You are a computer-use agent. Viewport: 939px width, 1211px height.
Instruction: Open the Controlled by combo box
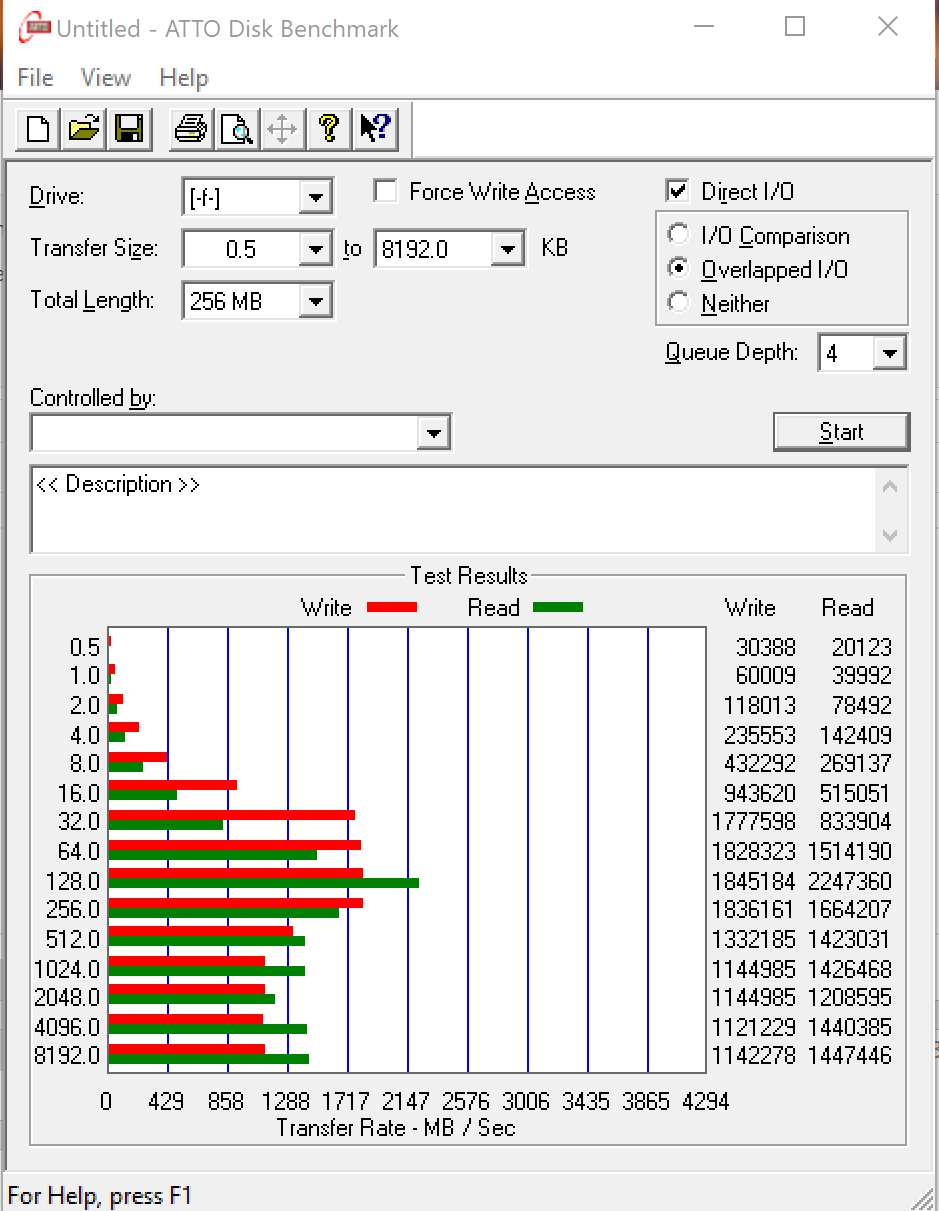(x=433, y=434)
